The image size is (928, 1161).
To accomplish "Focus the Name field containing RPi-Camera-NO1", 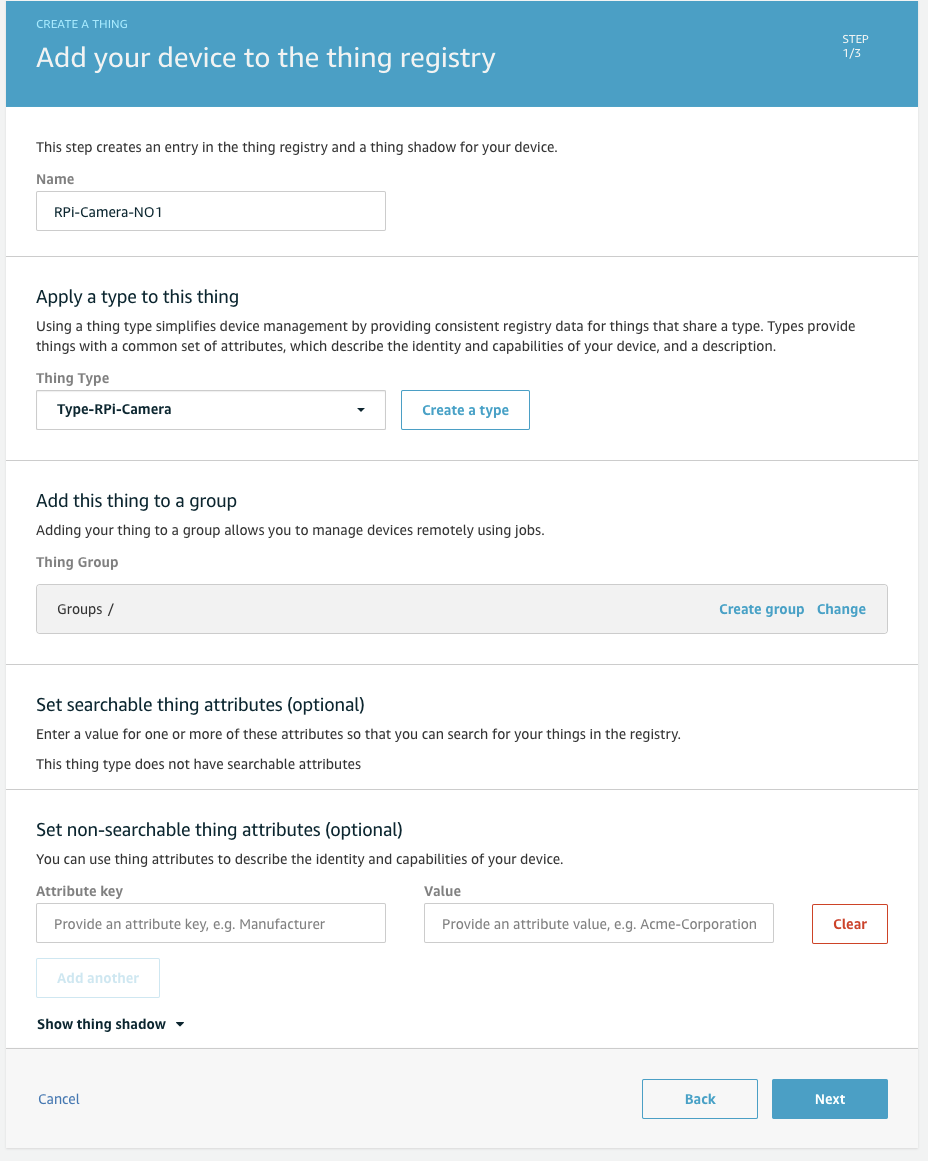I will pos(211,211).
